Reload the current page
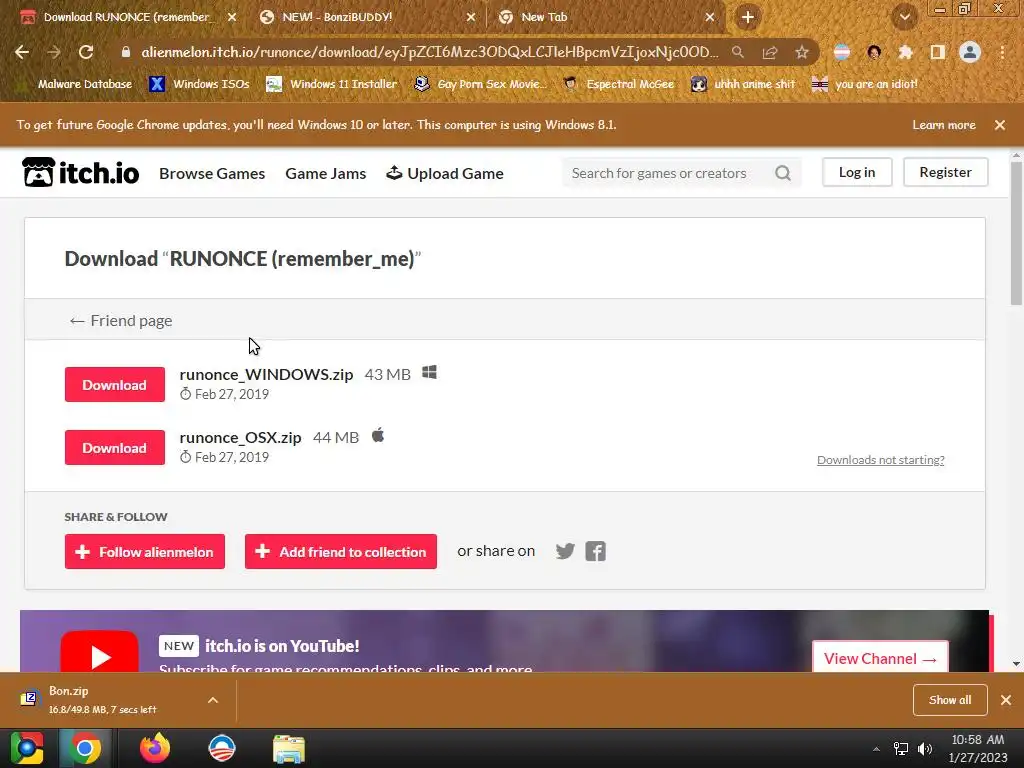The width and height of the screenshot is (1024, 768). tap(86, 52)
